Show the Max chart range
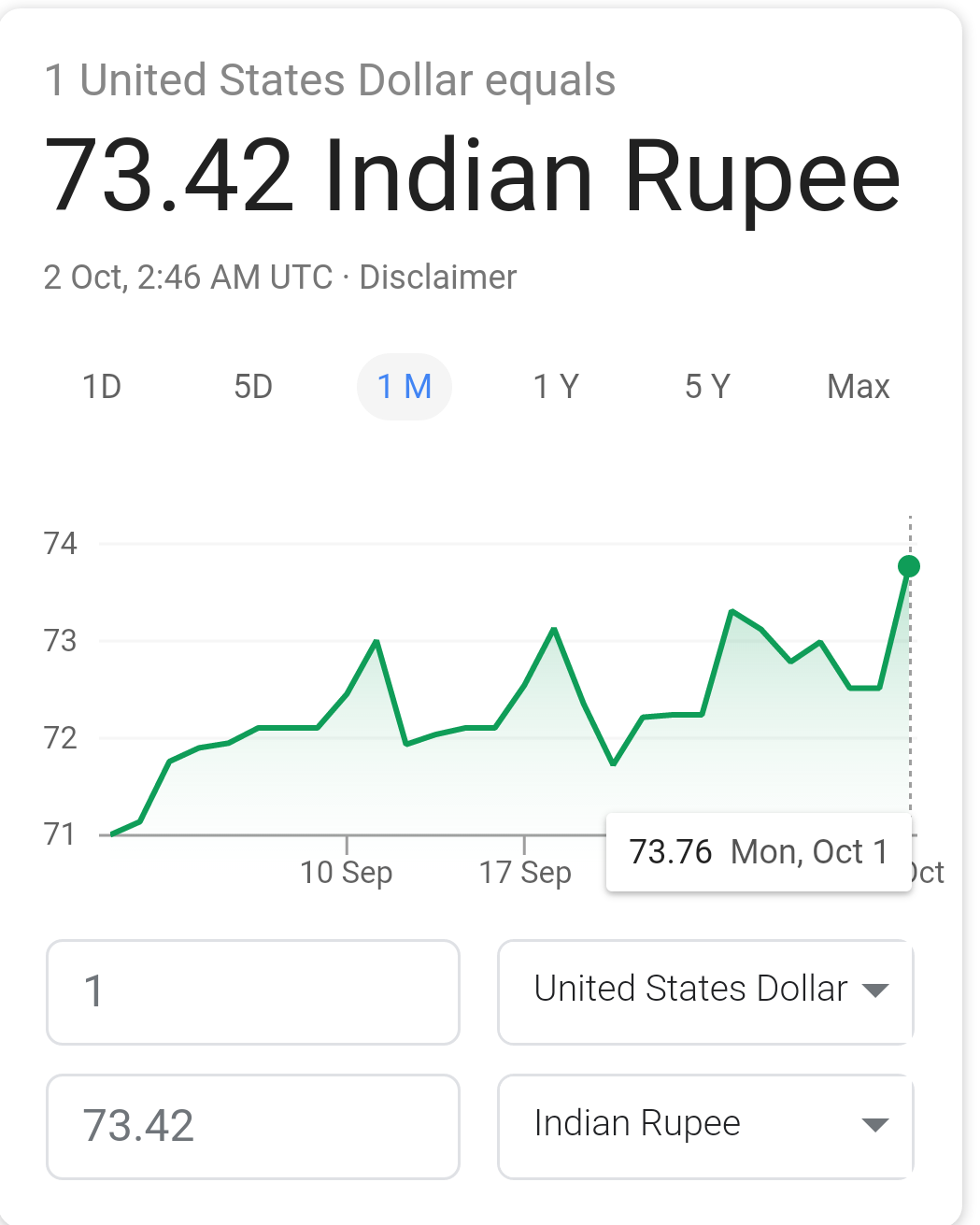The height and width of the screenshot is (1225, 980). point(859,386)
